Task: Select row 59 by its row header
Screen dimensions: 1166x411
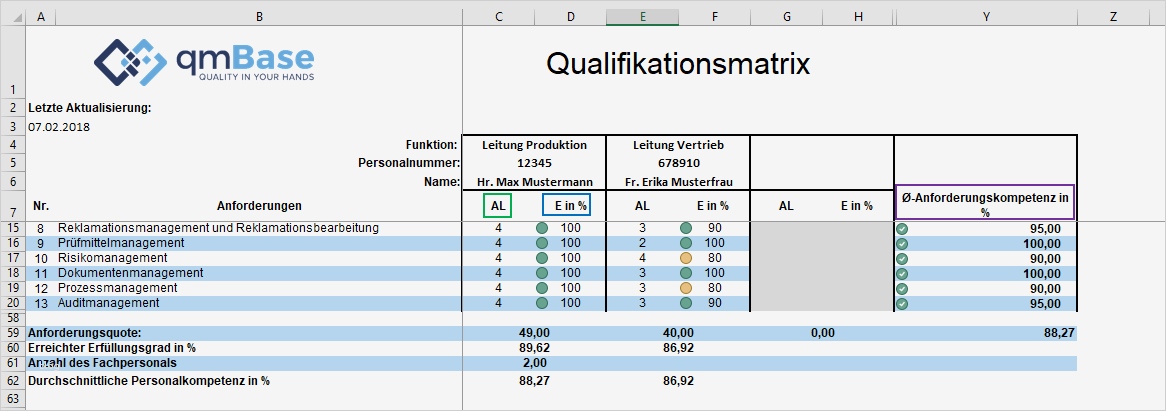Action: coord(12,332)
